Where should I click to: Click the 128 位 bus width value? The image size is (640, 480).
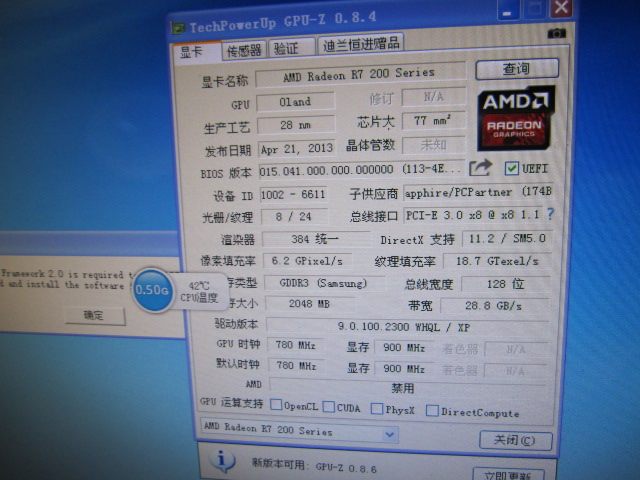tap(505, 283)
